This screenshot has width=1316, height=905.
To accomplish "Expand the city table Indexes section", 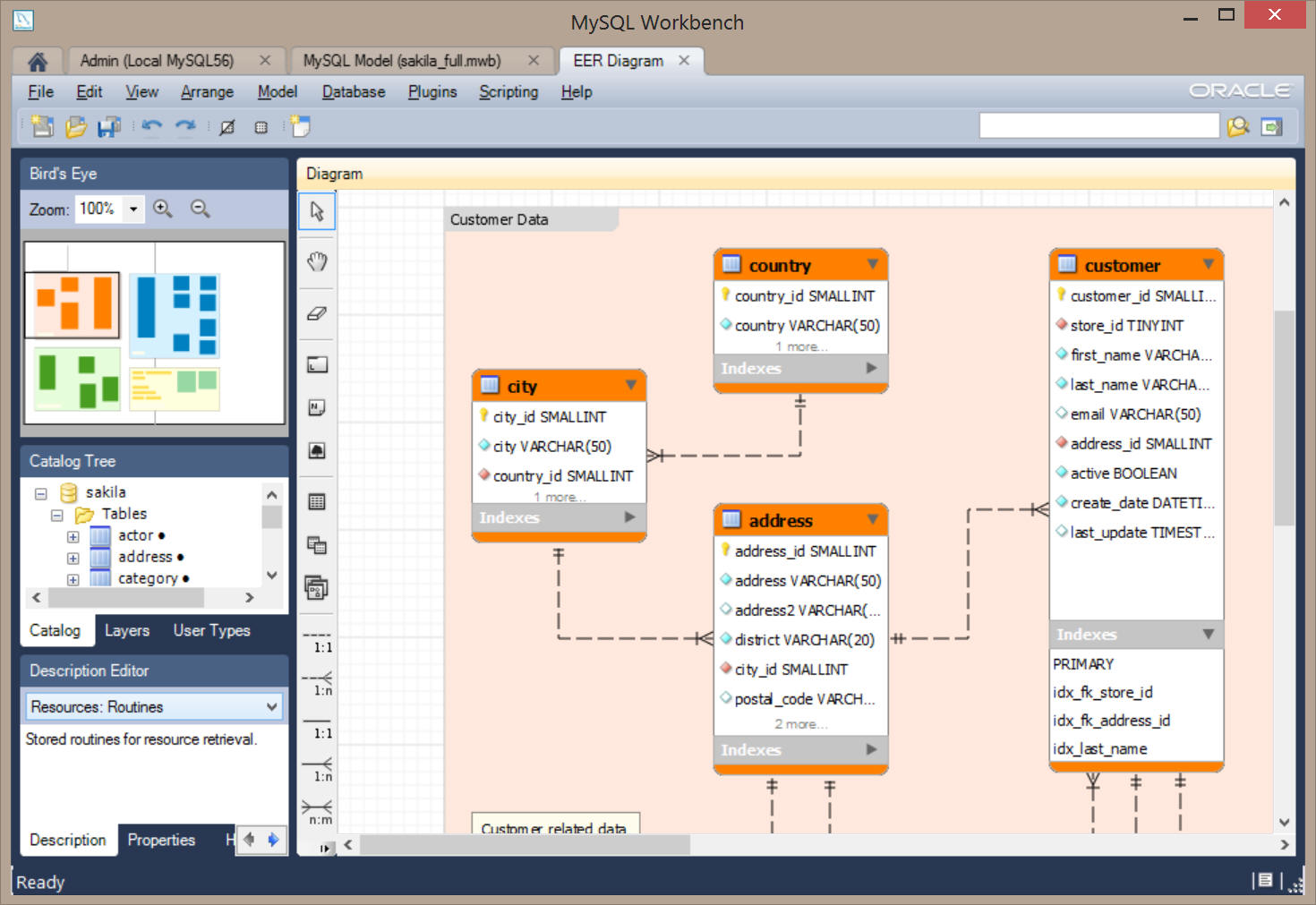I will 630,517.
